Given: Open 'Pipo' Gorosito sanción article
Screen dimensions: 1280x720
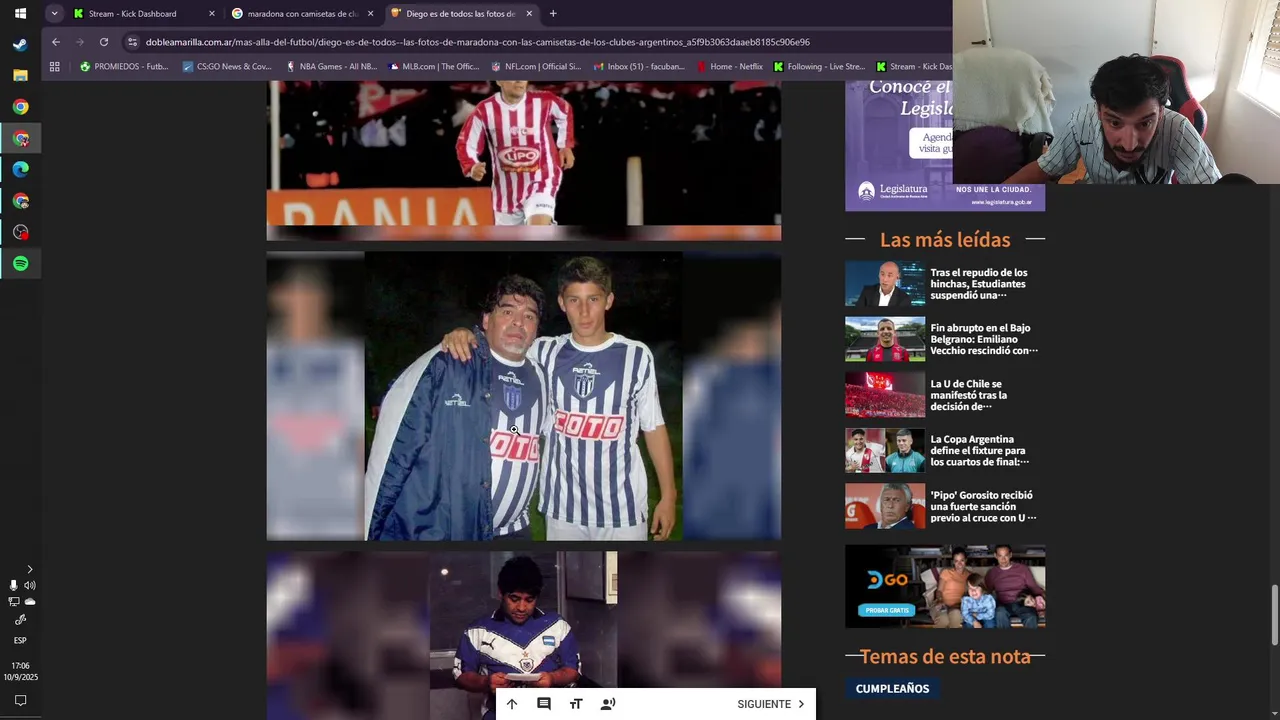Looking at the screenshot, I should pos(983,506).
